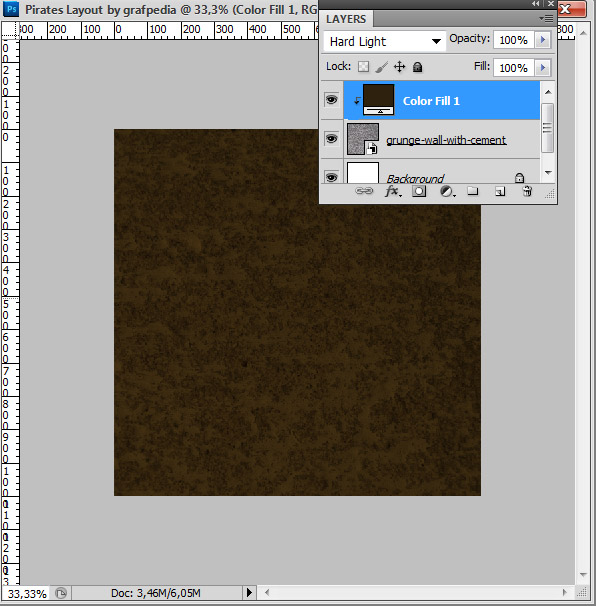Delete layer with trash icon

tap(527, 191)
